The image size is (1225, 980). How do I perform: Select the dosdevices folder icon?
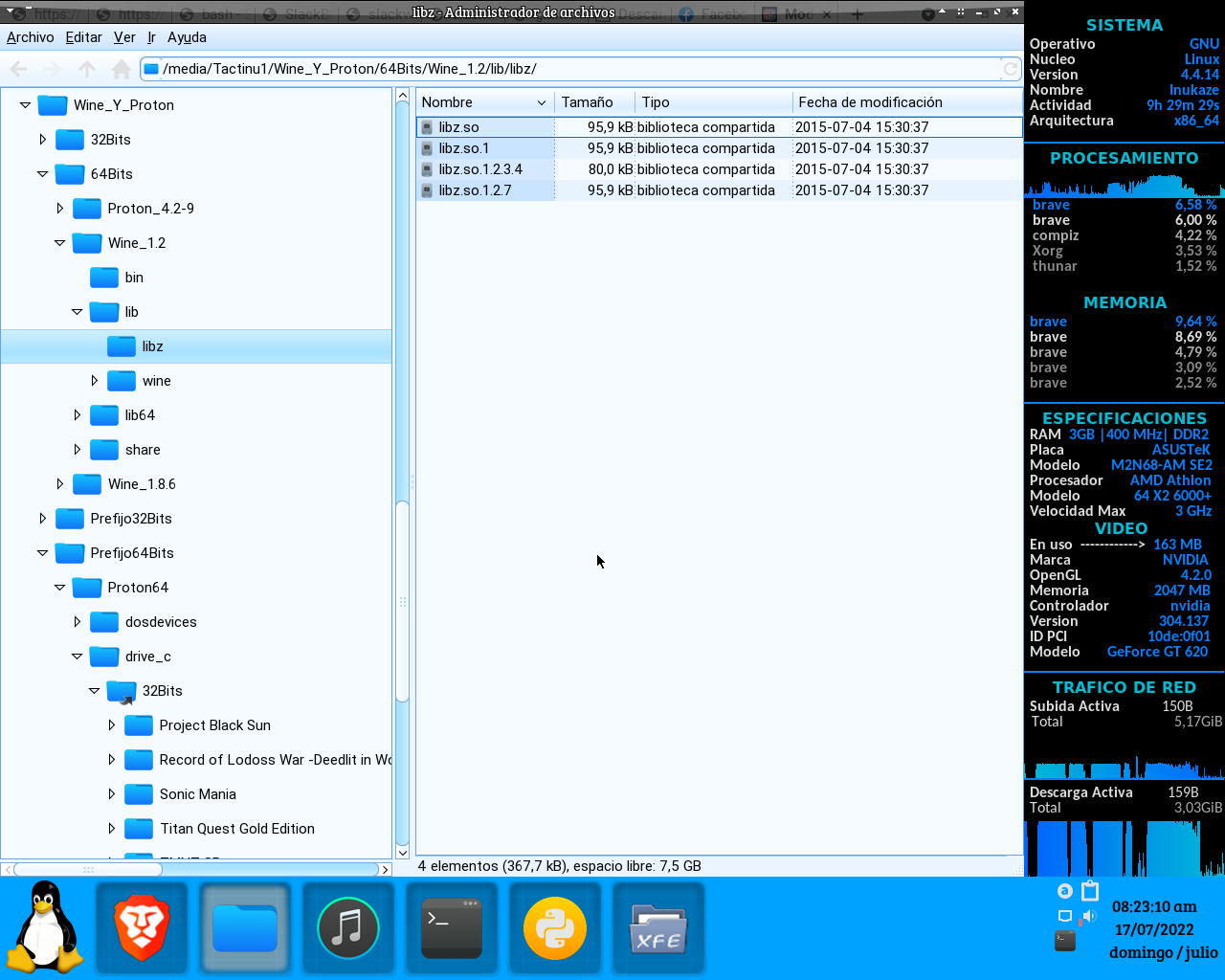pyautogui.click(x=104, y=622)
